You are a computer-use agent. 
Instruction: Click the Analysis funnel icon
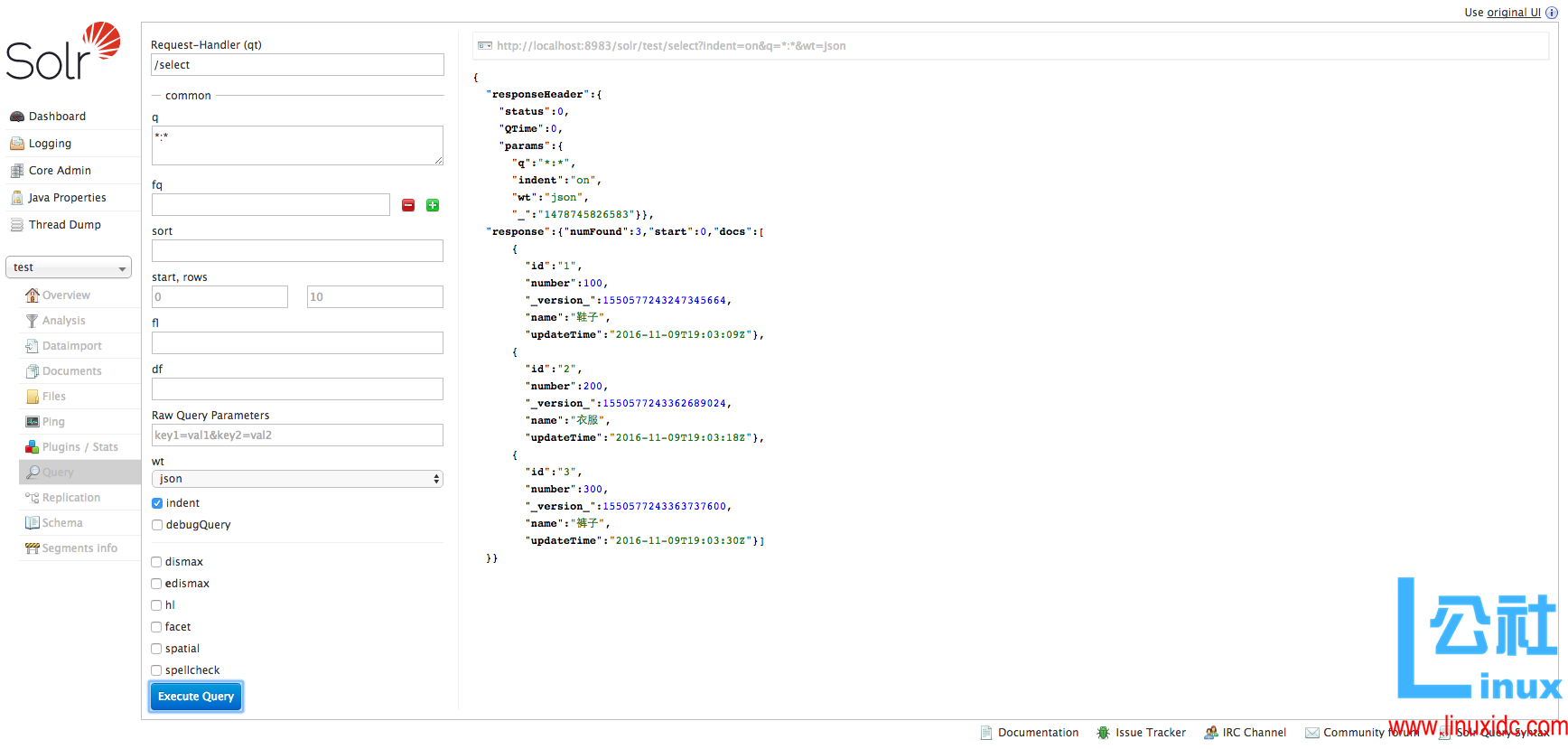[33, 321]
